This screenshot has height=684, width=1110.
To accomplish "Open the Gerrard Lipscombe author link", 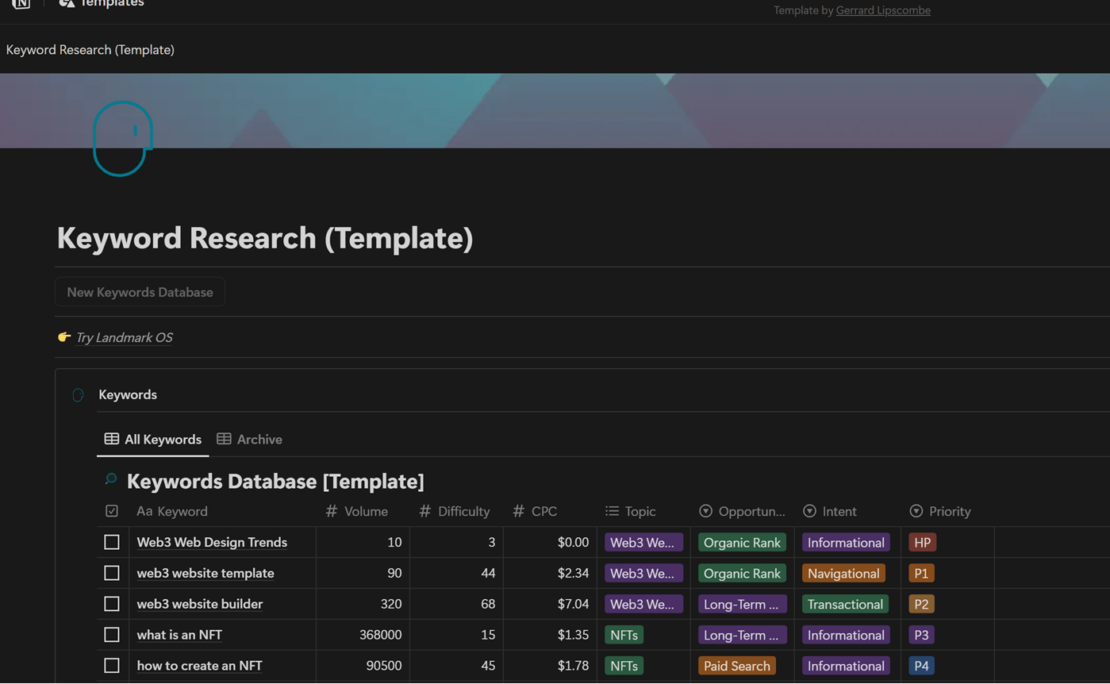I will coord(882,10).
